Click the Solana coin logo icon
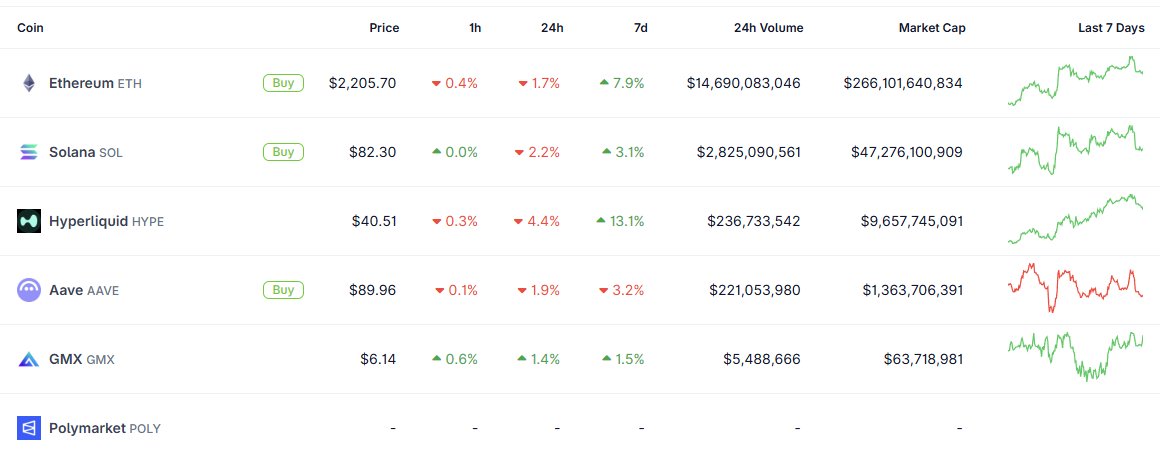 pyautogui.click(x=28, y=152)
